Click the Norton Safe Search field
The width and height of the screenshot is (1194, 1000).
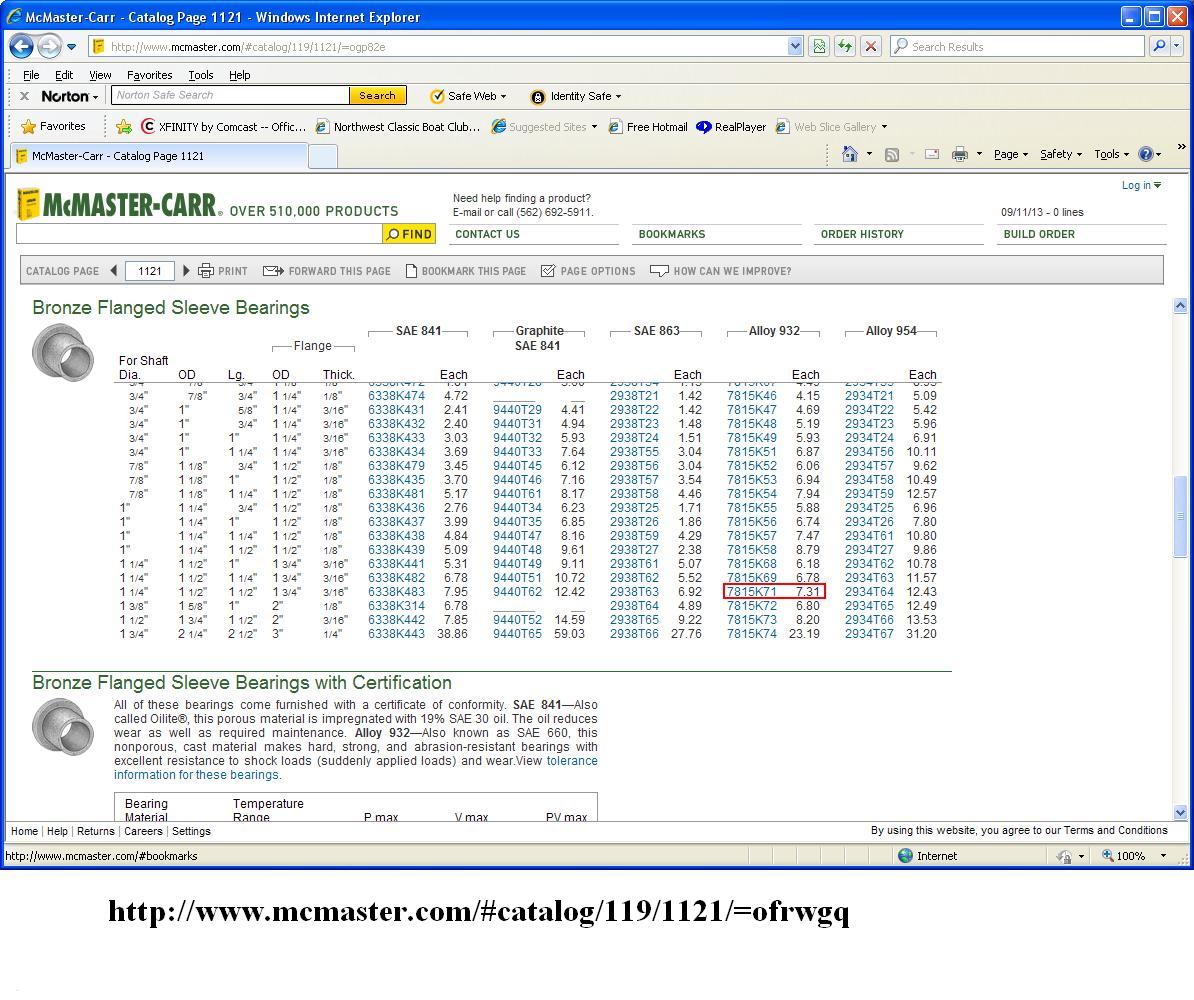[230, 95]
